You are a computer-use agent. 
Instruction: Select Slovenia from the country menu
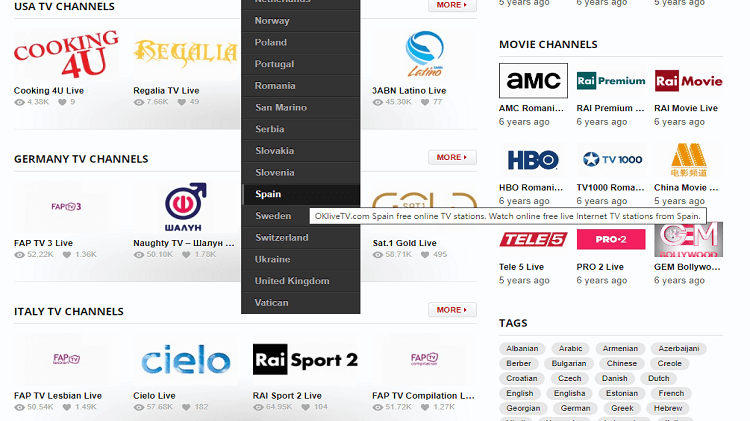point(300,172)
